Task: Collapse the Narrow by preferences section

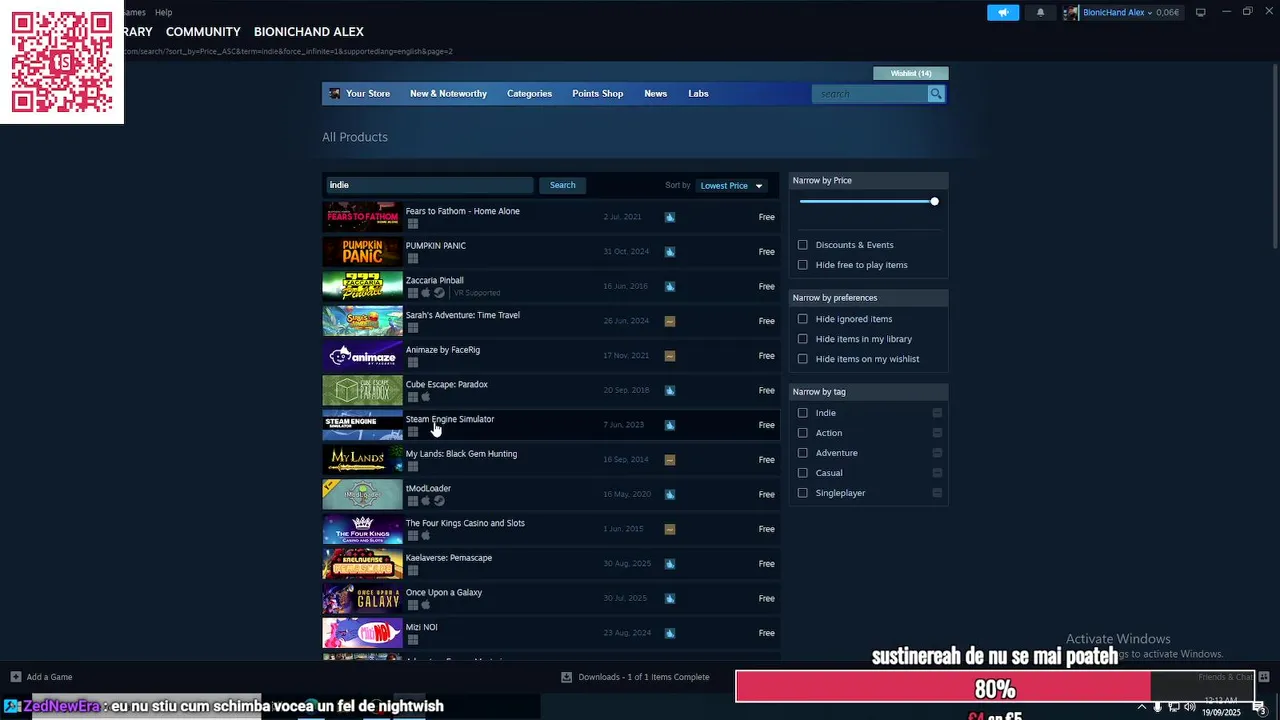Action: [x=868, y=298]
